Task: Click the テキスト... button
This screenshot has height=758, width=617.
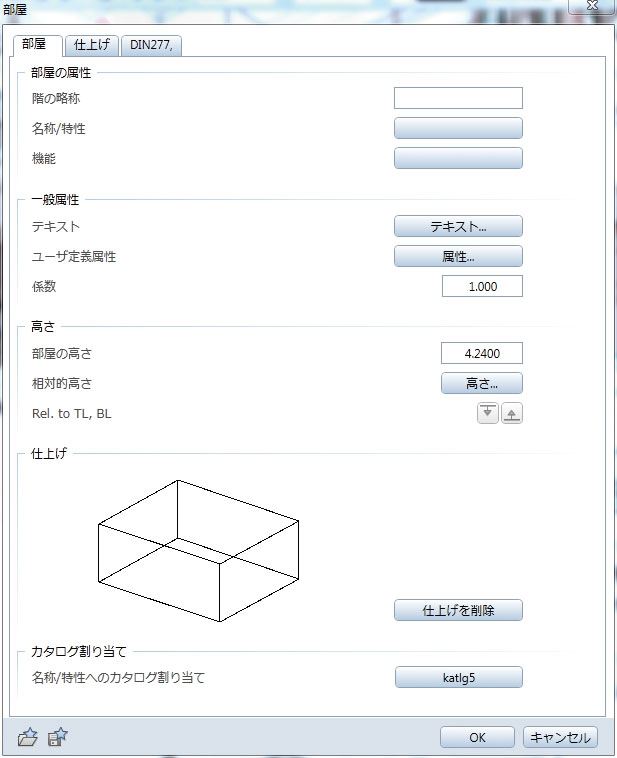Action: tap(458, 226)
